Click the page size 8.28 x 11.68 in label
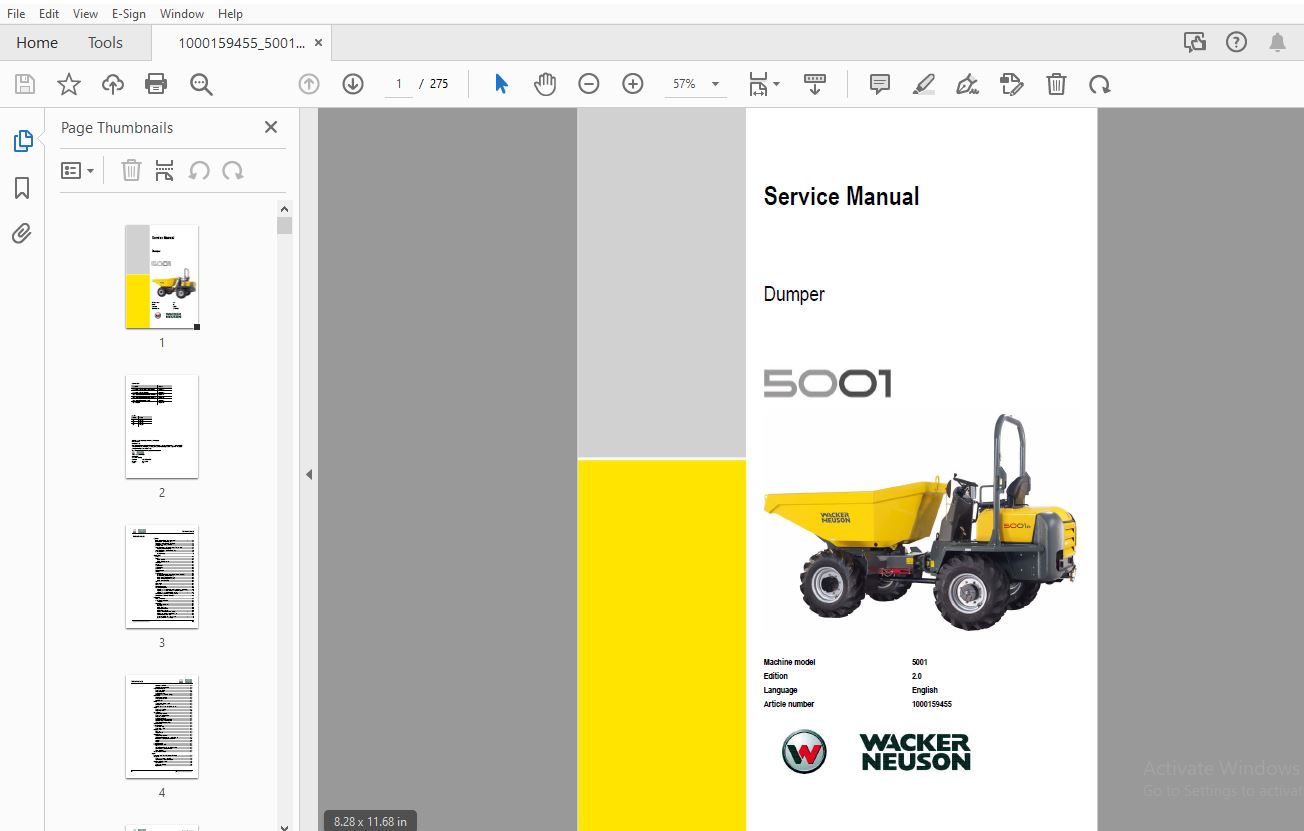Viewport: 1304px width, 831px height. pyautogui.click(x=370, y=821)
